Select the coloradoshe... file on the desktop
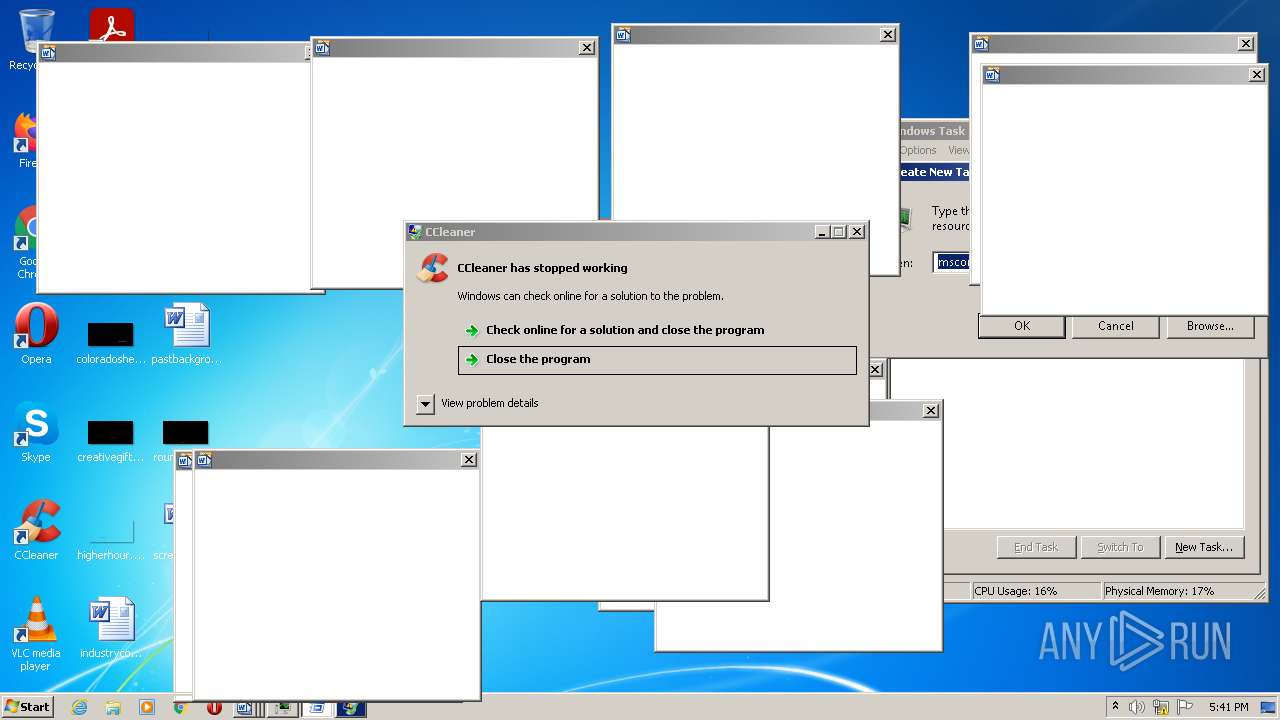Image resolution: width=1280 pixels, height=720 pixels. click(x=111, y=342)
